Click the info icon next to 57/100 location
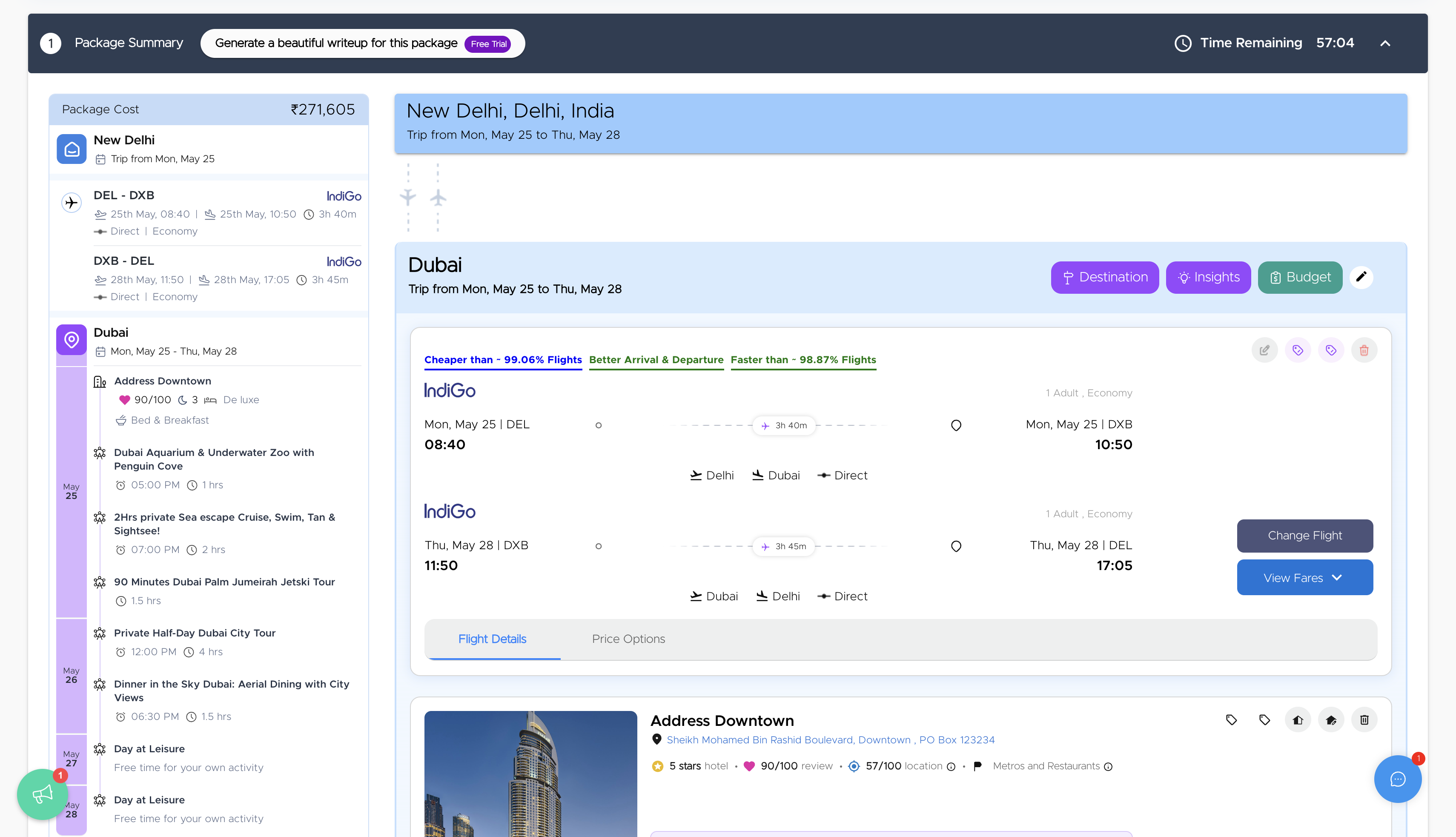The width and height of the screenshot is (1456, 837). tap(952, 767)
